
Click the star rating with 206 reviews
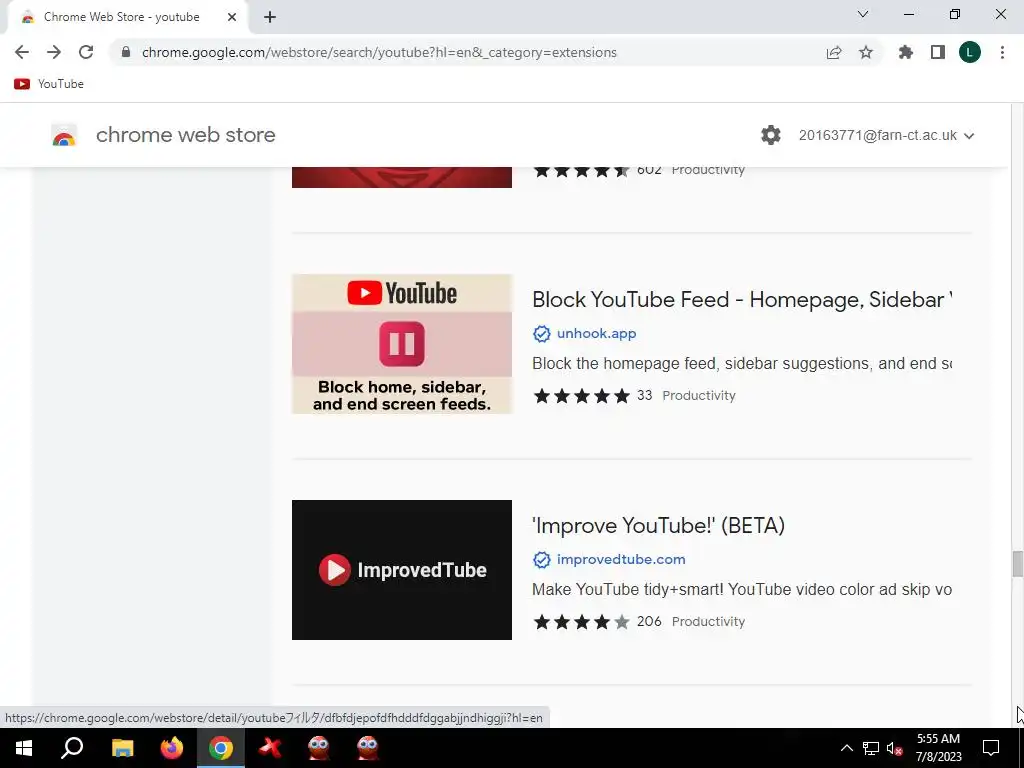click(581, 622)
